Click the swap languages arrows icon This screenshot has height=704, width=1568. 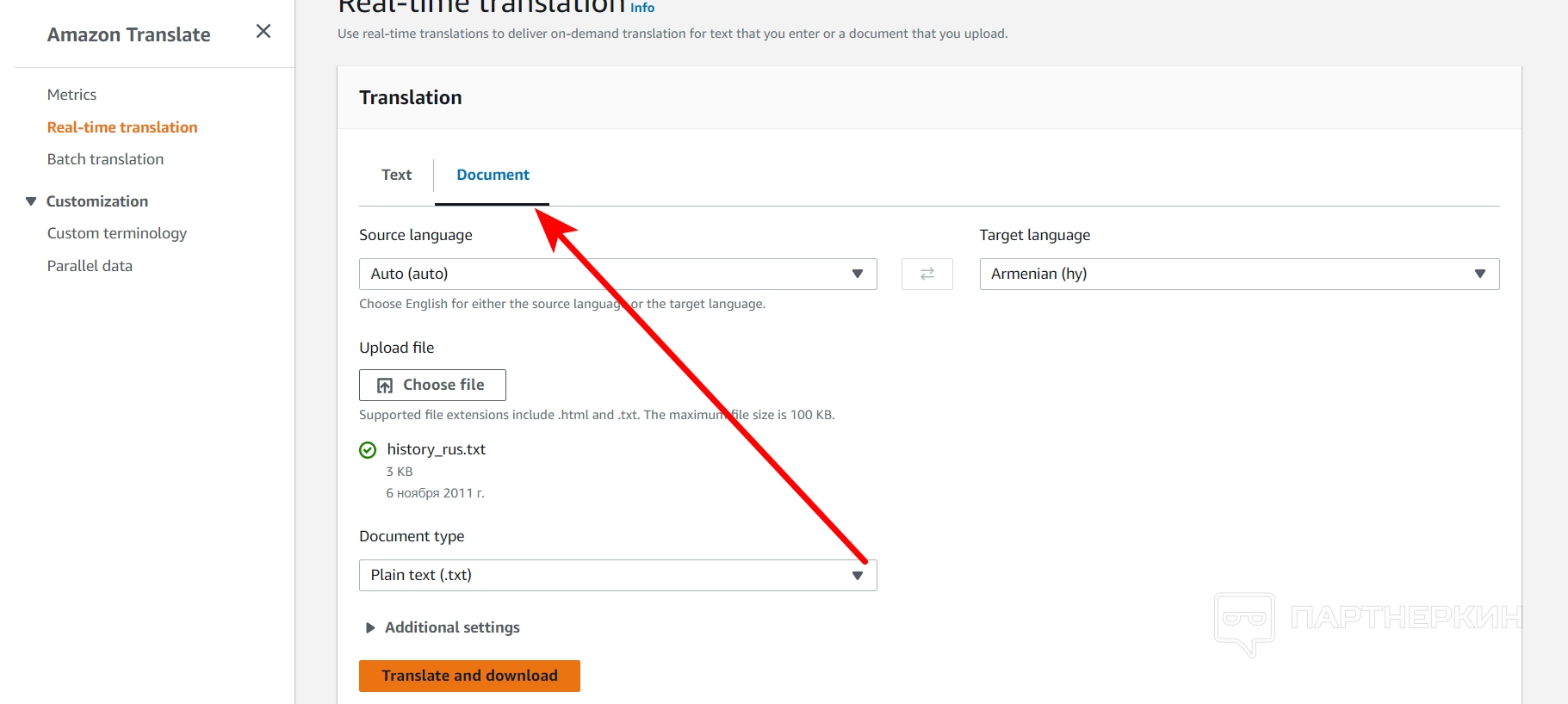[x=927, y=274]
